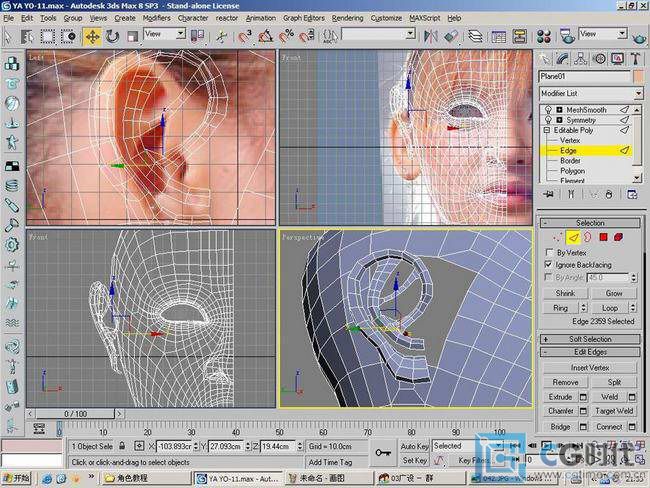Select the Select and Rotate tool
This screenshot has height=488, width=650.
click(x=112, y=36)
